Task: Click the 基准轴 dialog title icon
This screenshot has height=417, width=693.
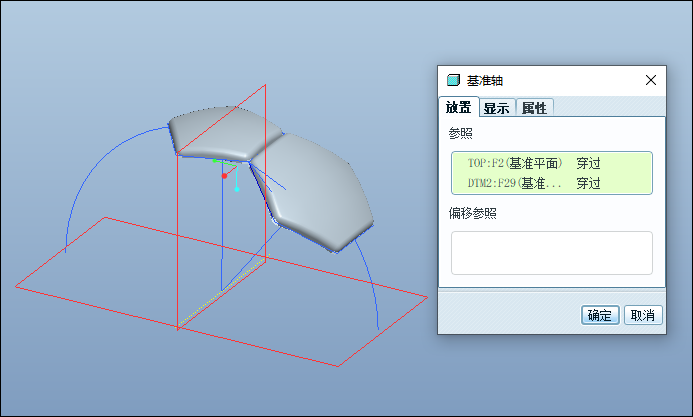Action: pos(453,80)
